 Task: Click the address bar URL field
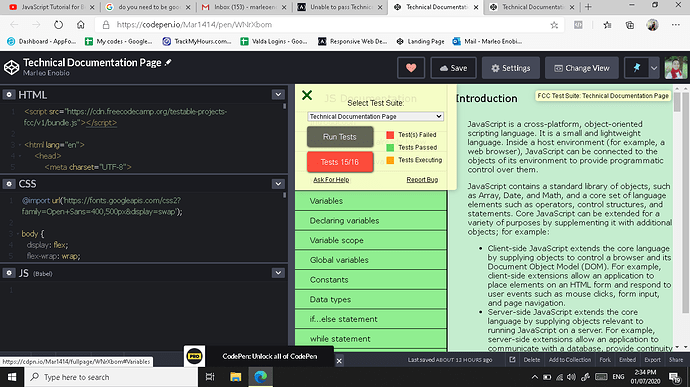[326, 25]
